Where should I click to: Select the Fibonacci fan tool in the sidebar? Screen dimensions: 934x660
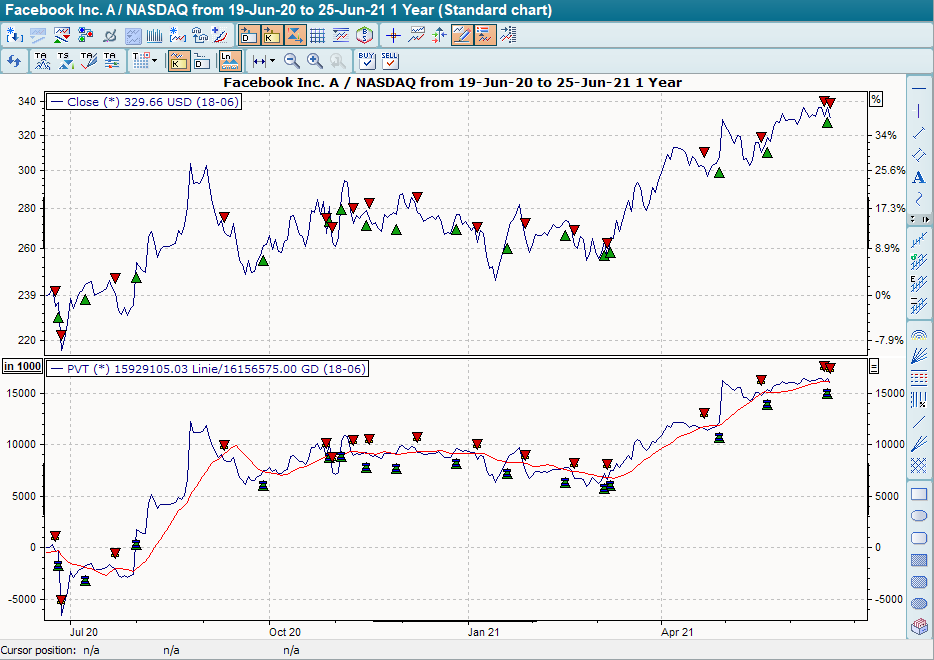click(x=919, y=356)
